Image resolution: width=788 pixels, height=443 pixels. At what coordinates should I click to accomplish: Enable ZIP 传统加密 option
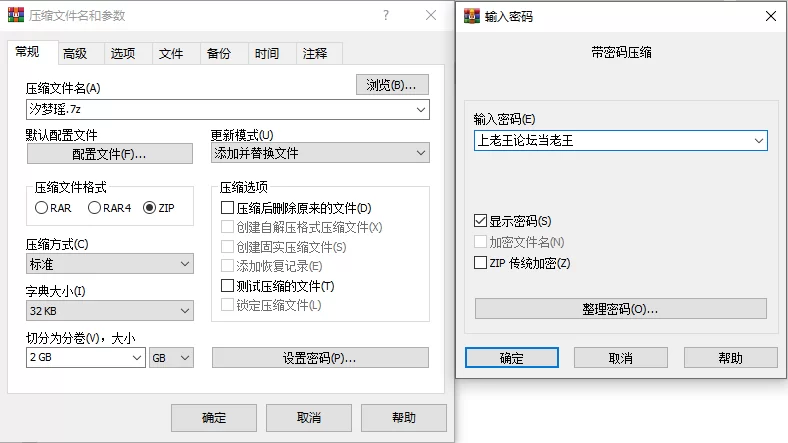tap(481, 263)
